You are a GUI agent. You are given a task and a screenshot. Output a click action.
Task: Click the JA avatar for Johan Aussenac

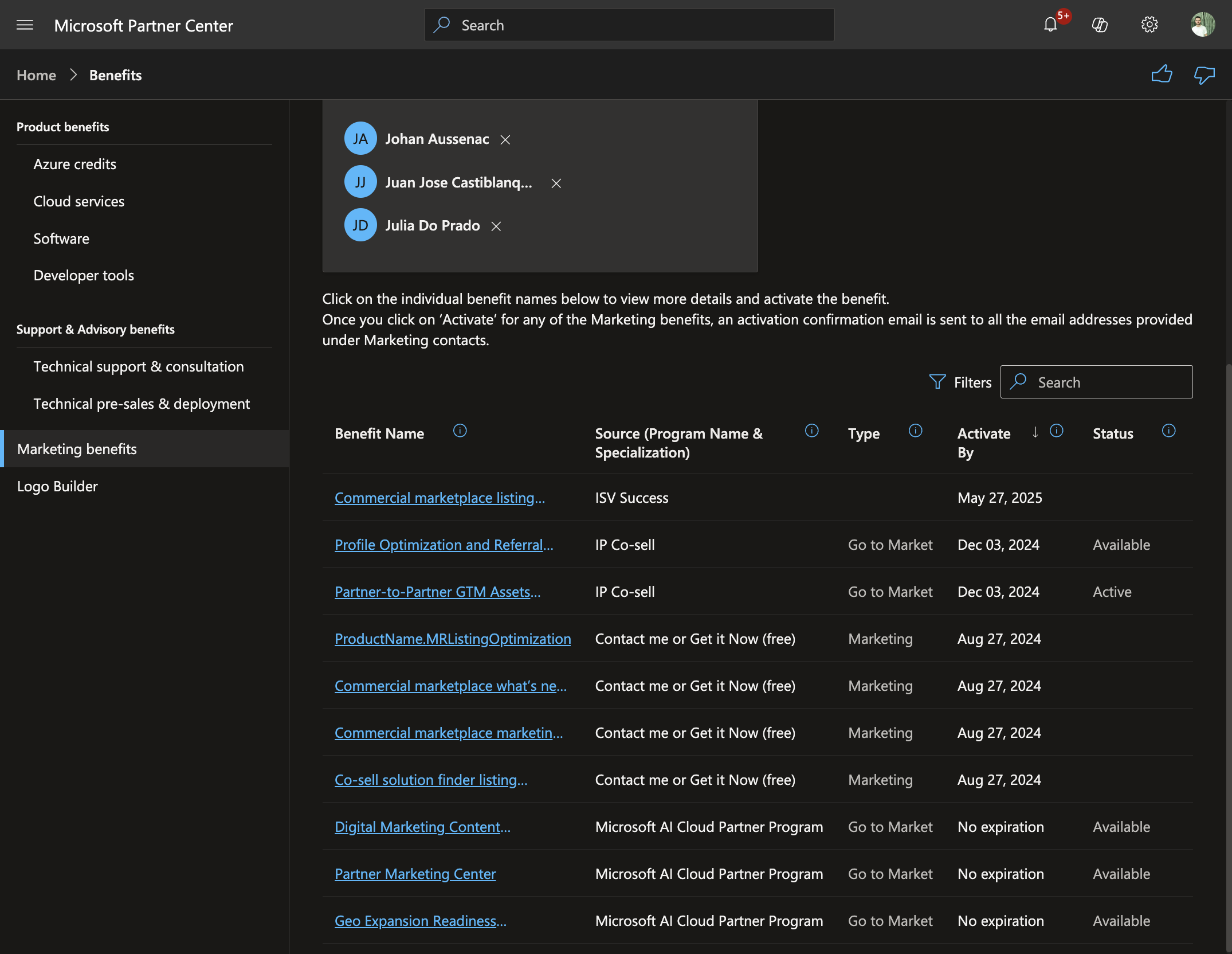pos(360,139)
